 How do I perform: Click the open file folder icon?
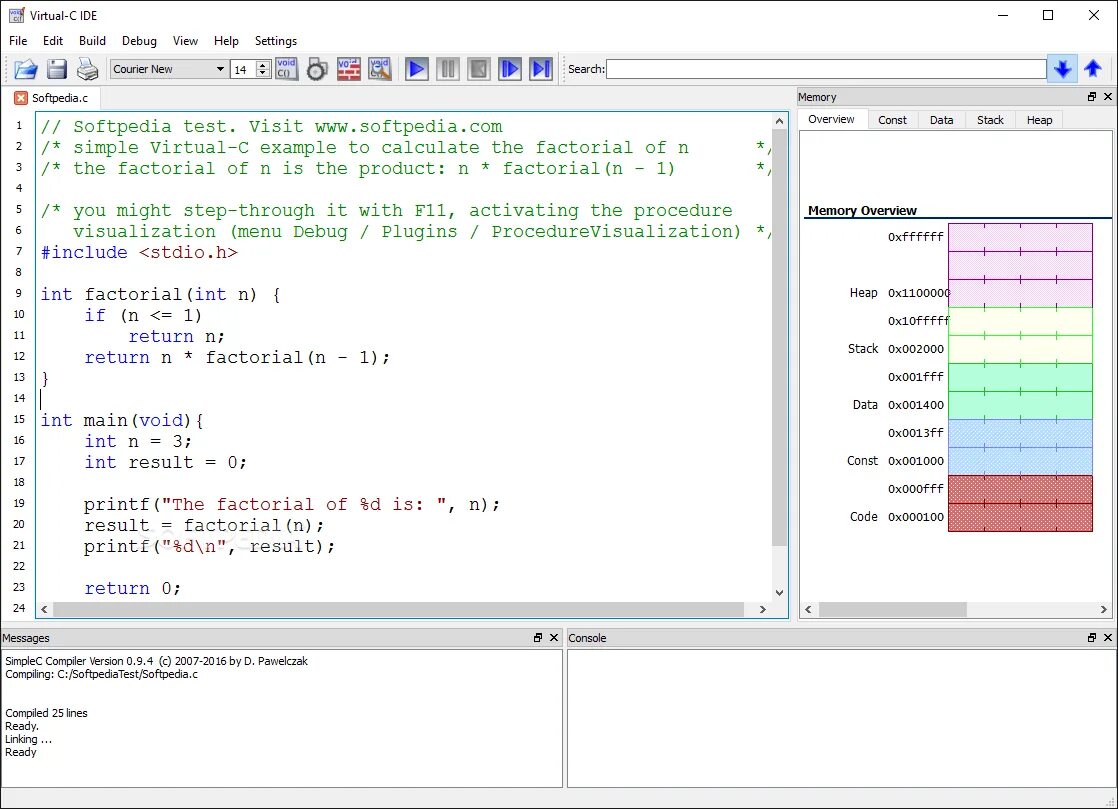pyautogui.click(x=26, y=69)
